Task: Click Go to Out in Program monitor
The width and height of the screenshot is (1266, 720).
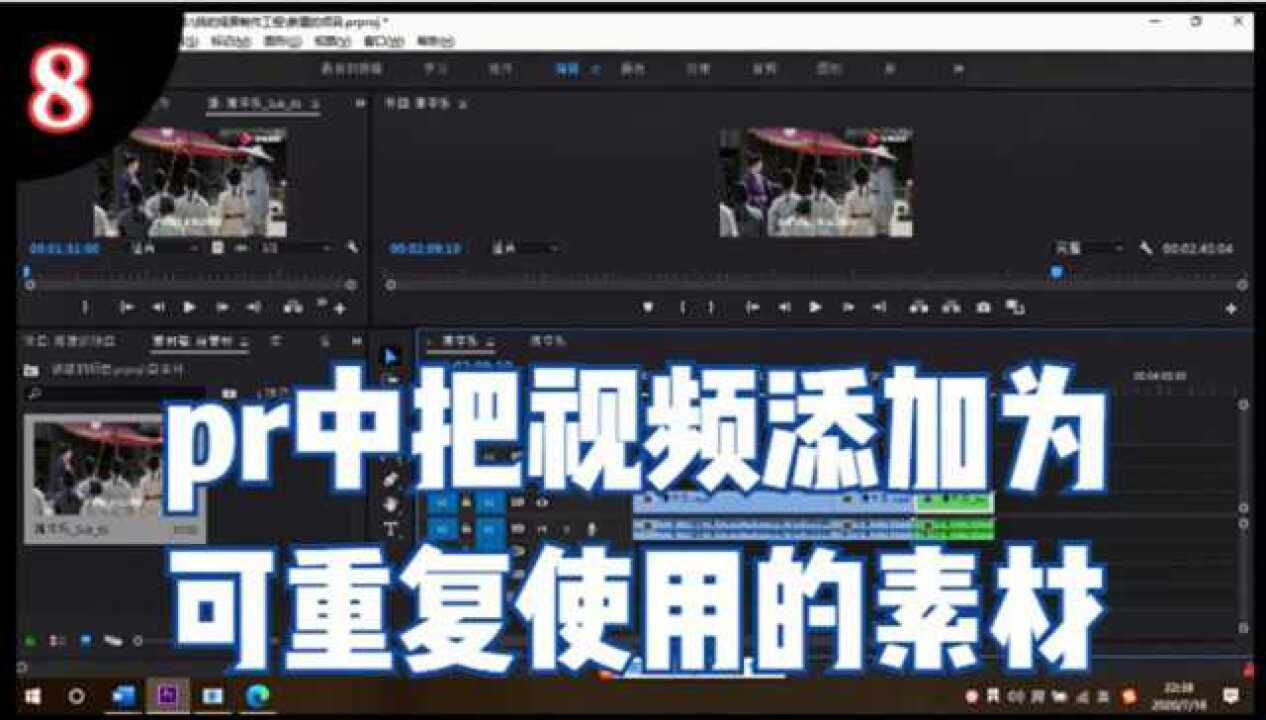Action: (880, 308)
